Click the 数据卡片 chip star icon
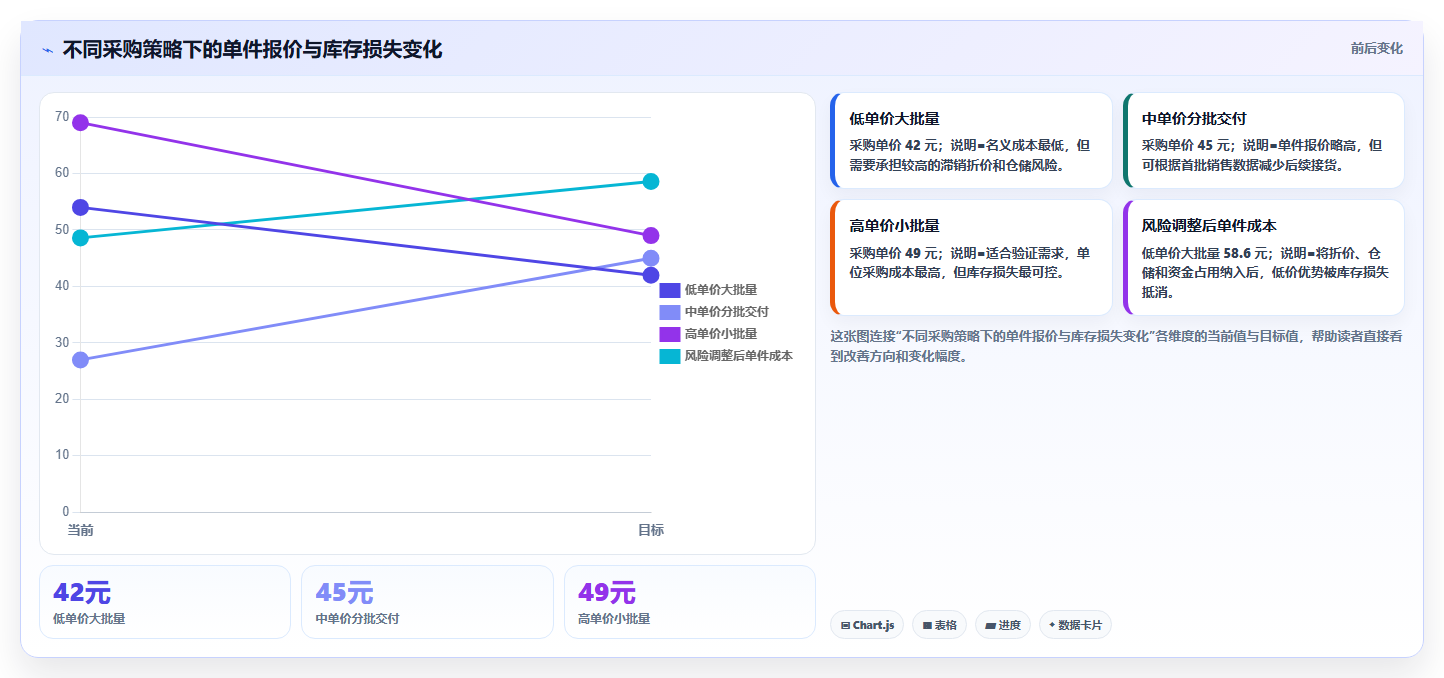This screenshot has height=678, width=1444. [1052, 625]
